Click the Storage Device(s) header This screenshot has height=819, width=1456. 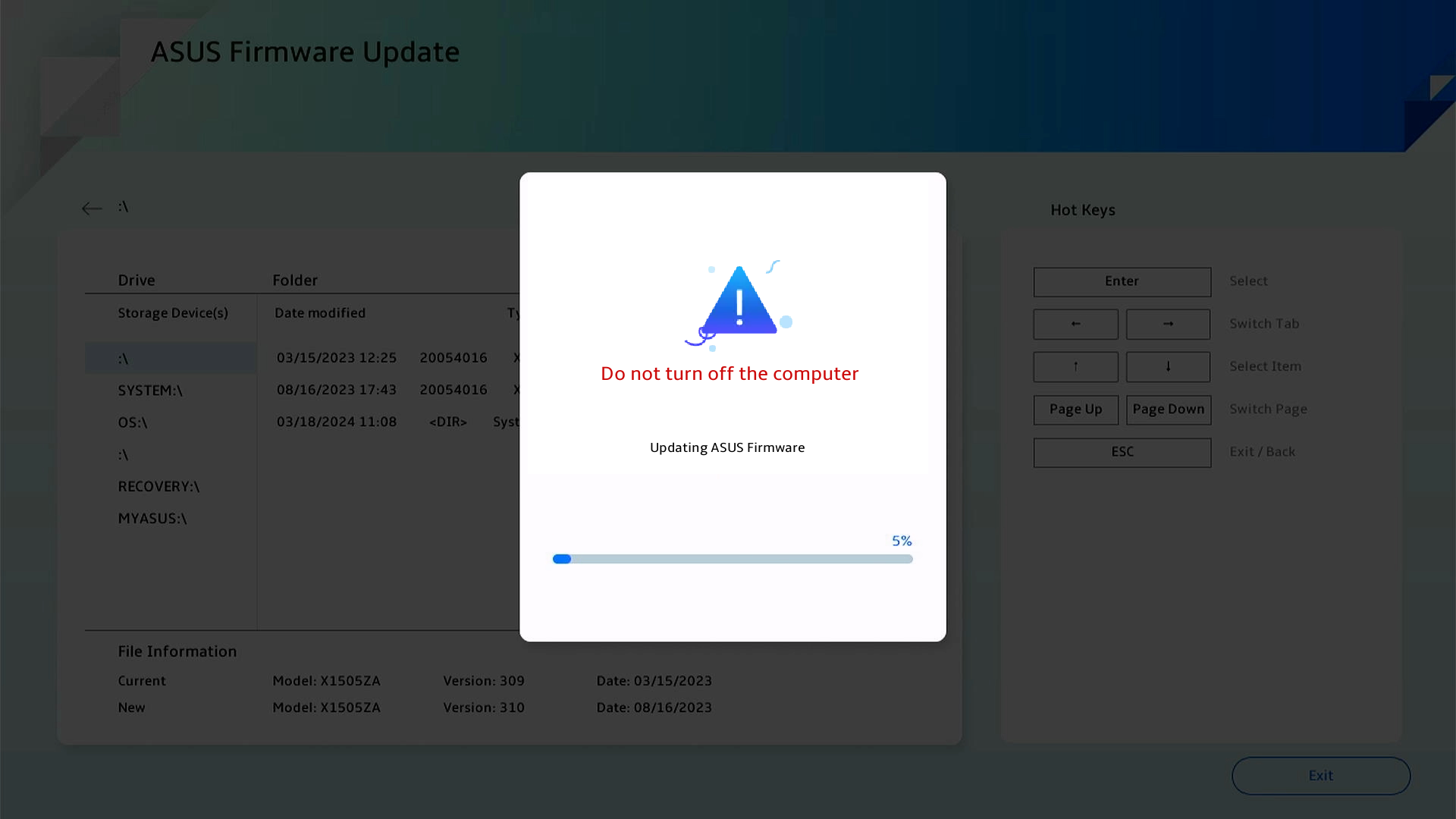click(x=173, y=313)
